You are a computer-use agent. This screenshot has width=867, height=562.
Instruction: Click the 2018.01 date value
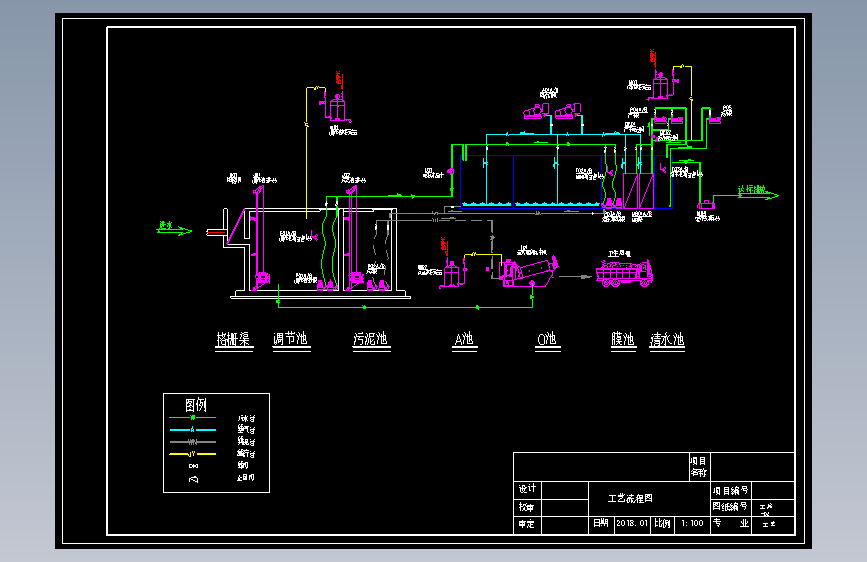pos(631,523)
